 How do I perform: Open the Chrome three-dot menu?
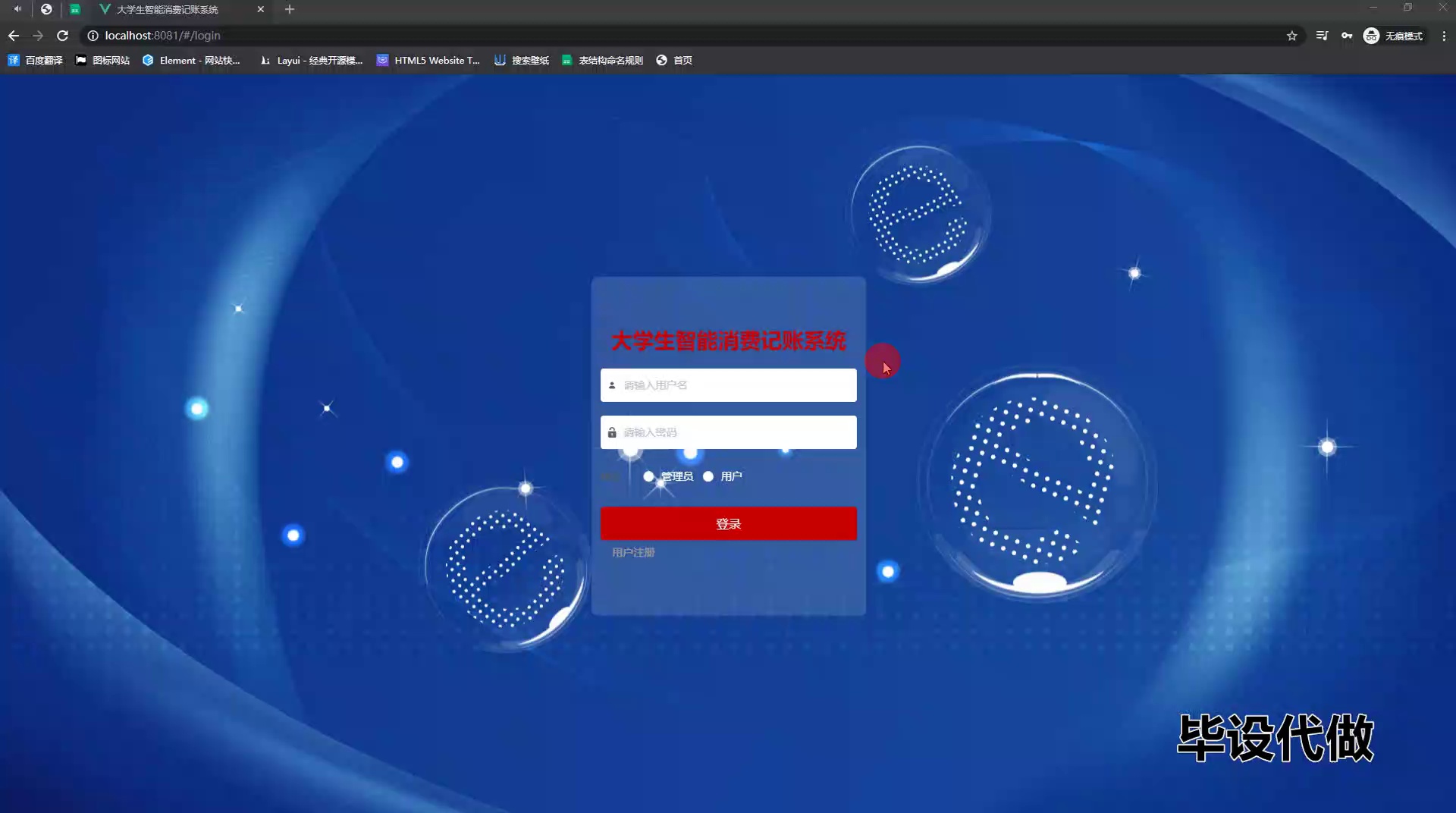(x=1444, y=36)
